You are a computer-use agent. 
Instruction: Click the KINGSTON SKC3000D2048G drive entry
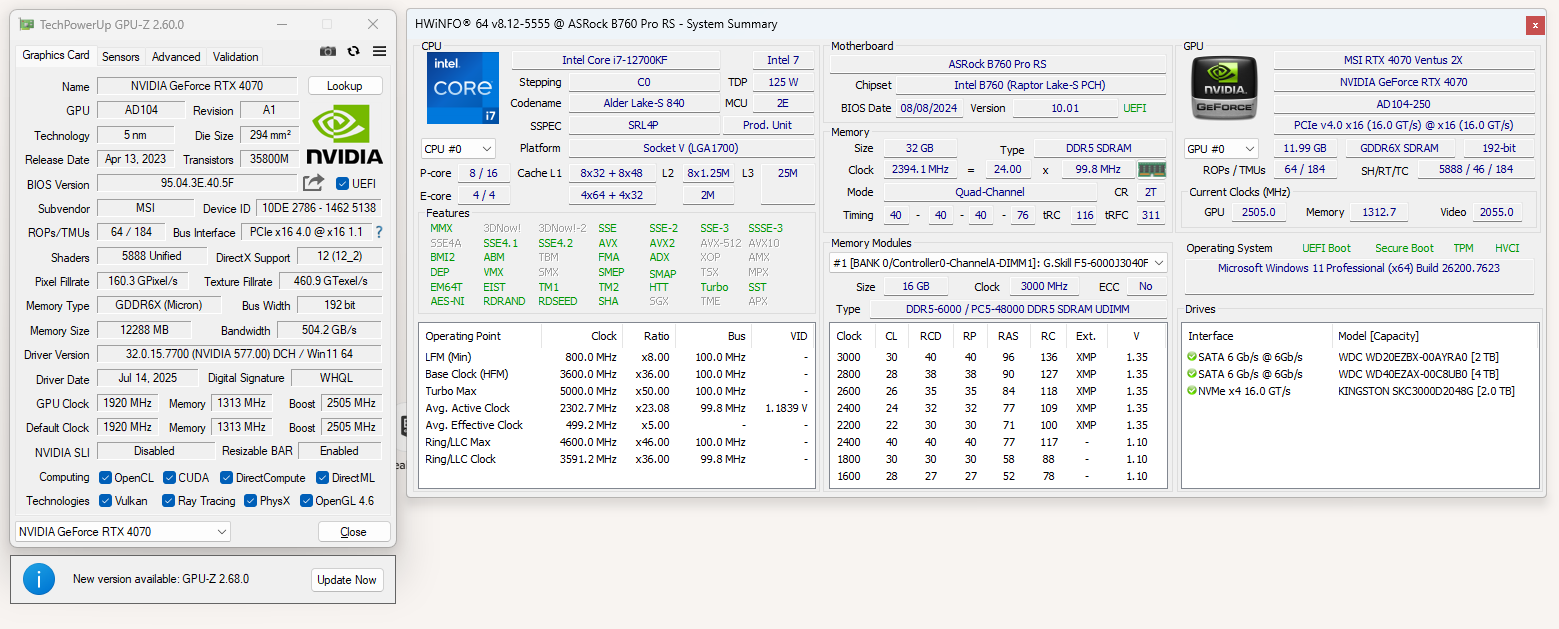tap(1426, 391)
